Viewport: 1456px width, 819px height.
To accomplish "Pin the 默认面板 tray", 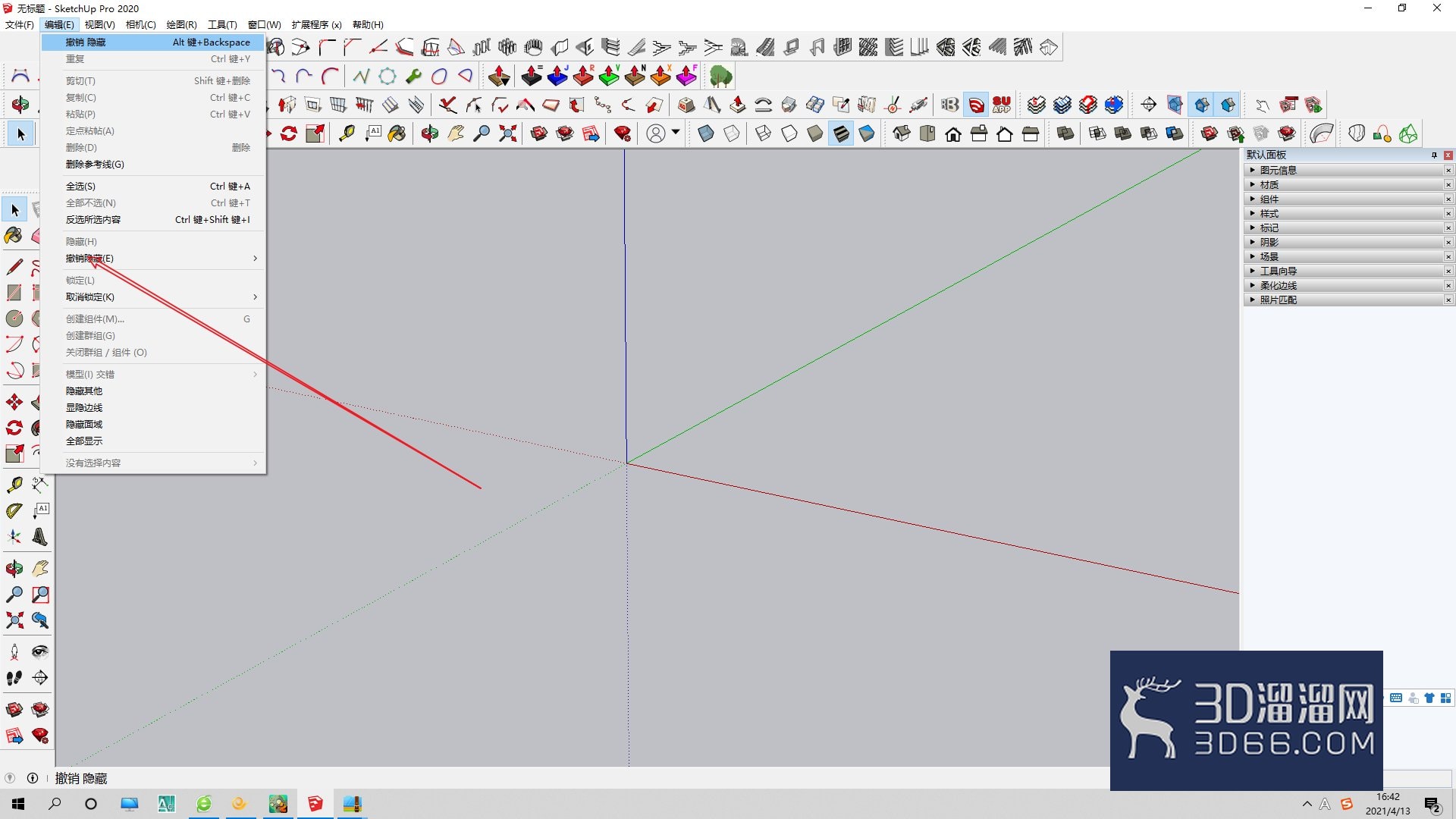I will [1434, 155].
